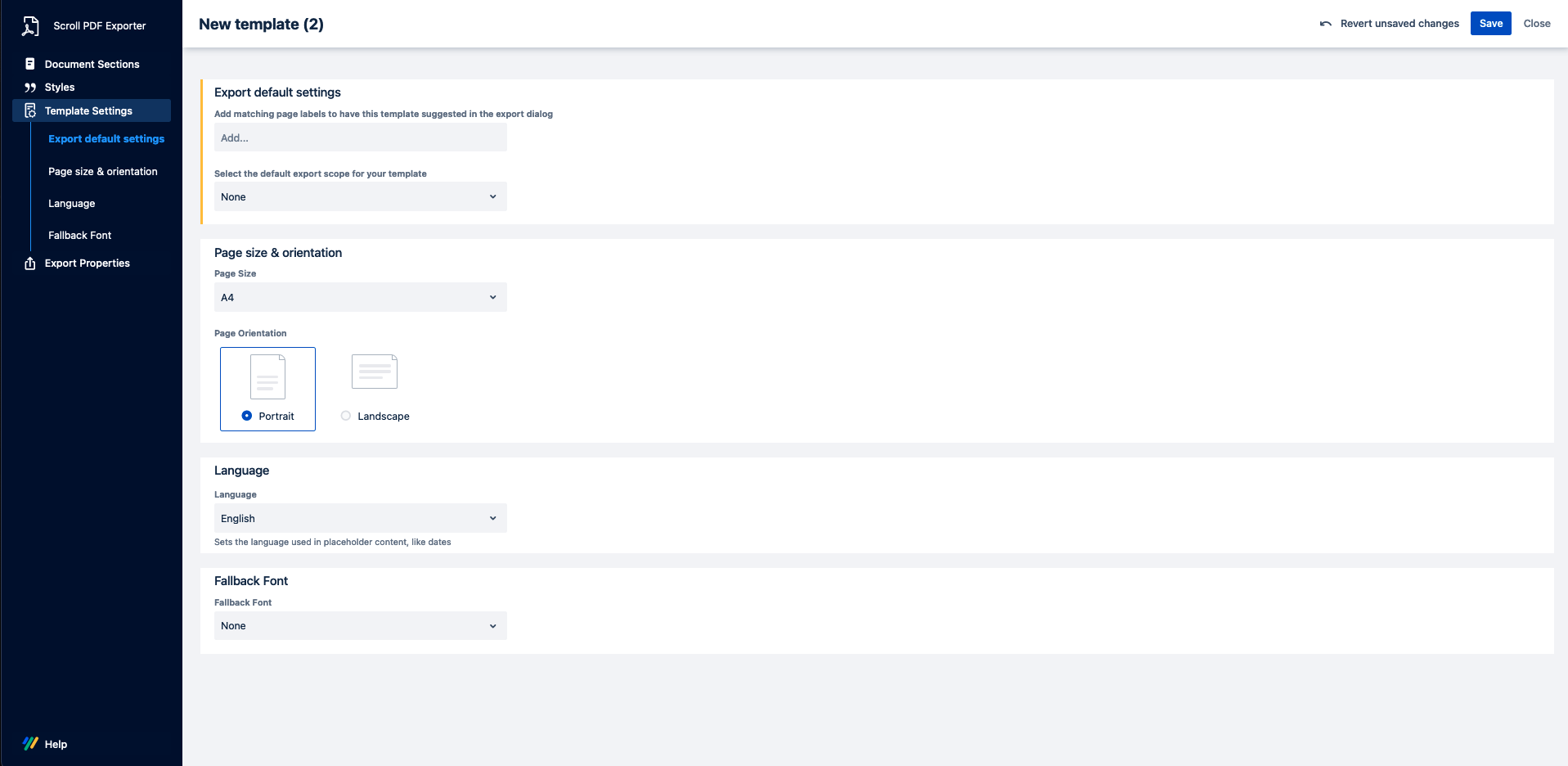Click the colorful Help logo icon
The width and height of the screenshot is (1568, 766).
coord(30,744)
